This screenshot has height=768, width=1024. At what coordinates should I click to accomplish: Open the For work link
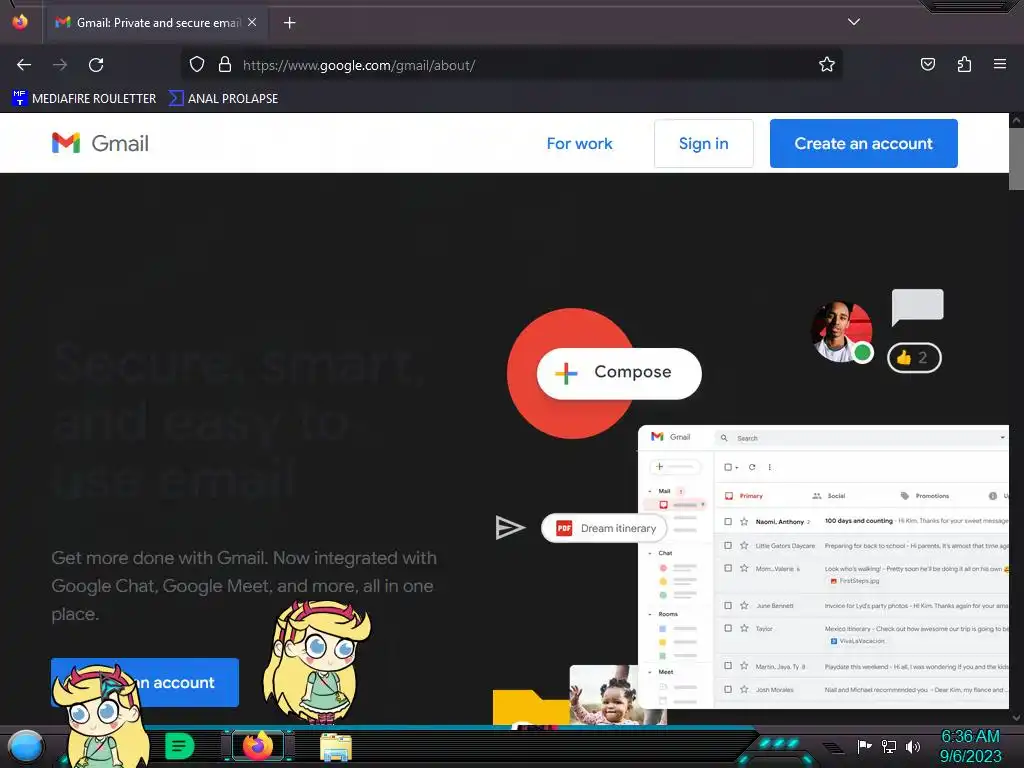tap(579, 144)
